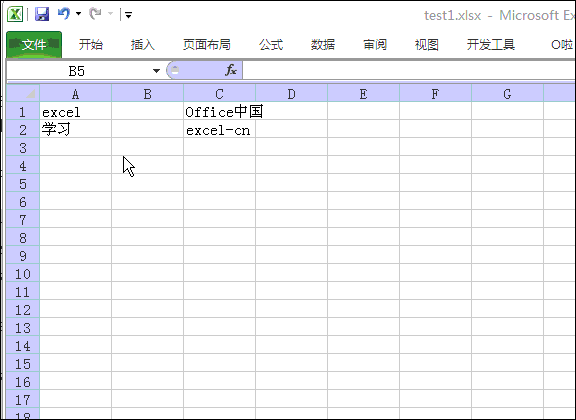Image resolution: width=576 pixels, height=420 pixels.
Task: Select row 1 header
Action: pos(23,112)
